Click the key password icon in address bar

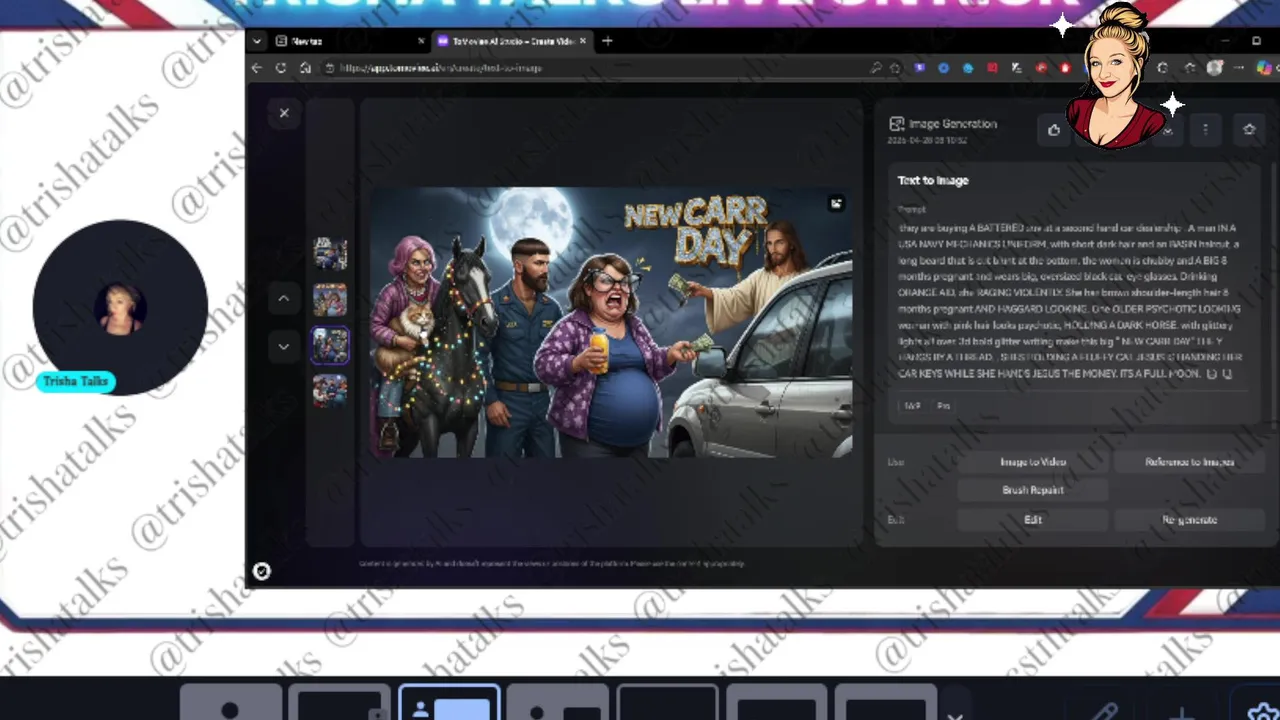coord(875,68)
